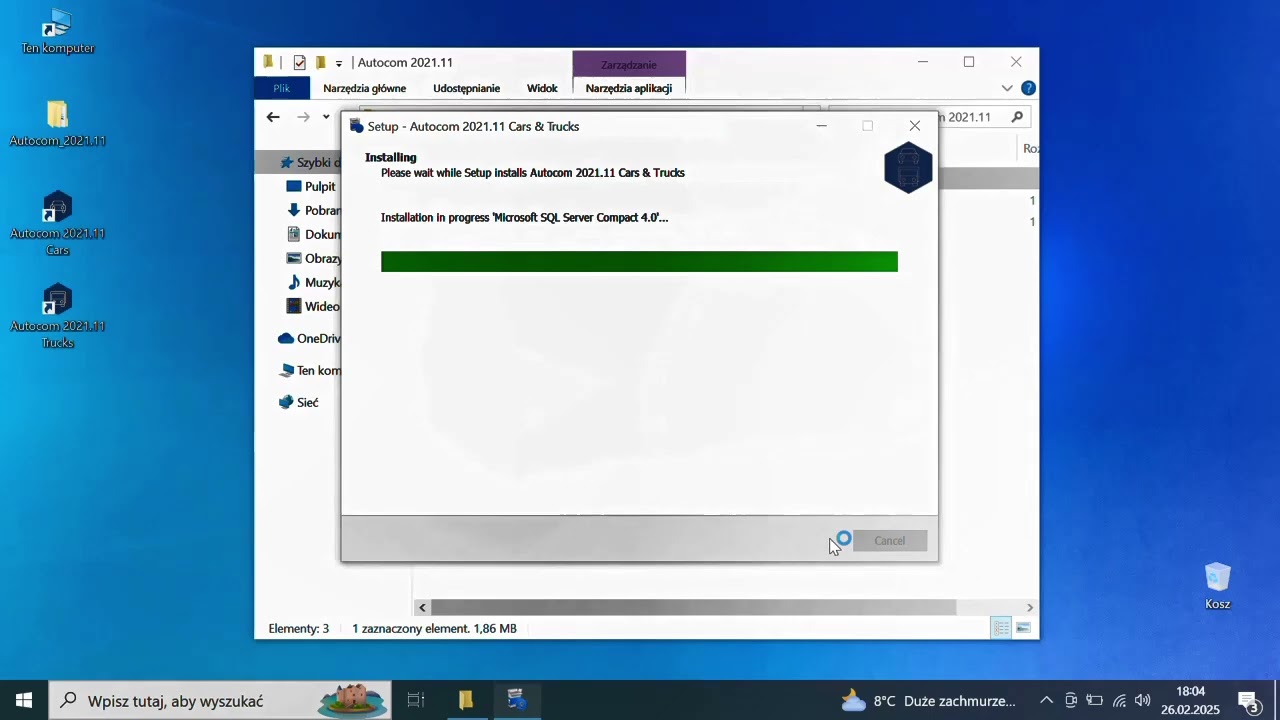Select Muzyka (Muzyk...) in Explorer sidebar
This screenshot has width=1280, height=720.
pyautogui.click(x=313, y=282)
